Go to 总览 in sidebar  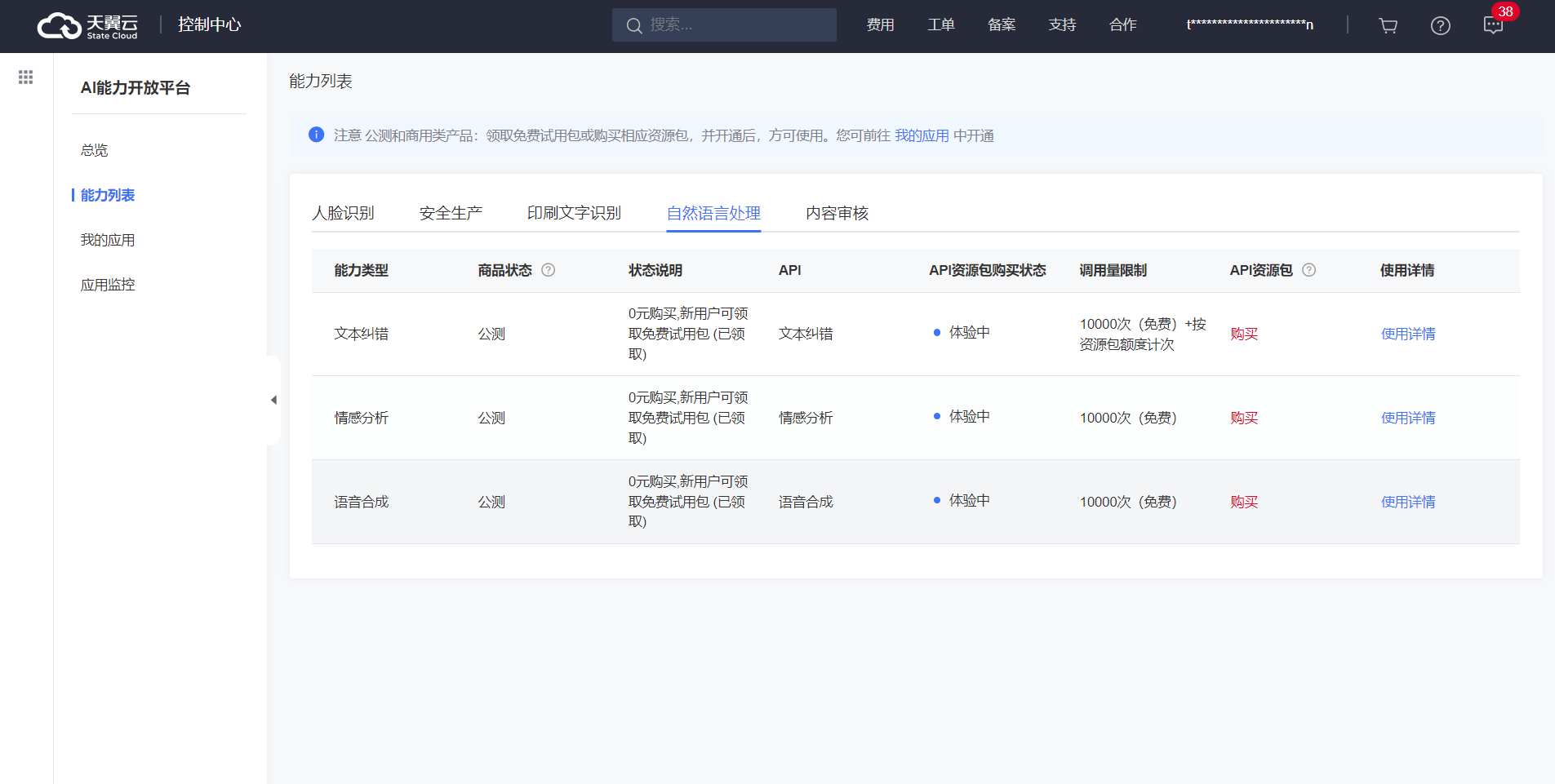tap(94, 150)
